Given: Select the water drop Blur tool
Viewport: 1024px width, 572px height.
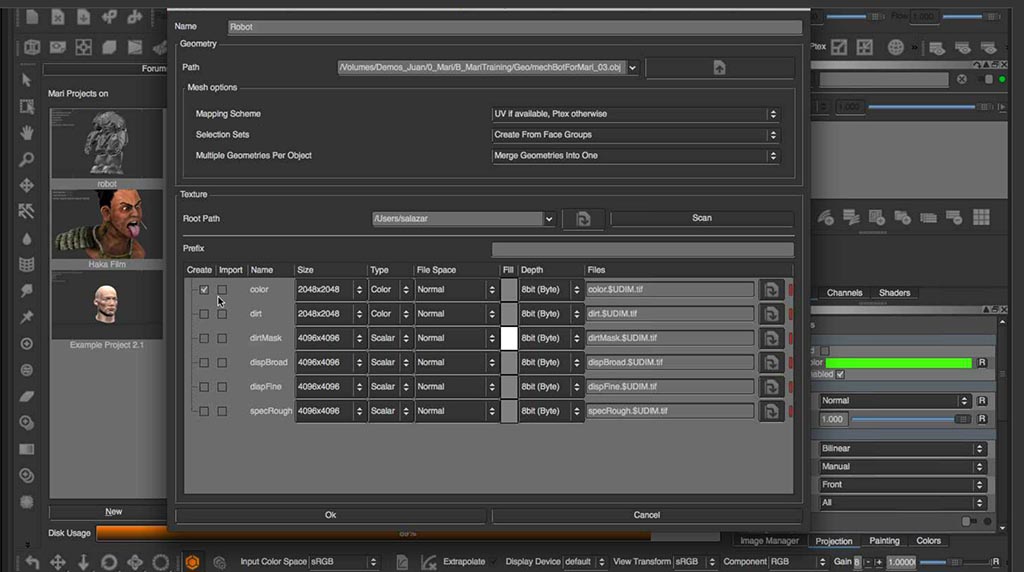Looking at the screenshot, I should click(x=26, y=238).
